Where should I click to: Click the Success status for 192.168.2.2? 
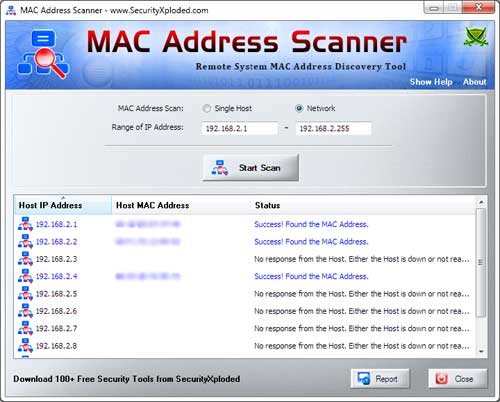point(311,241)
